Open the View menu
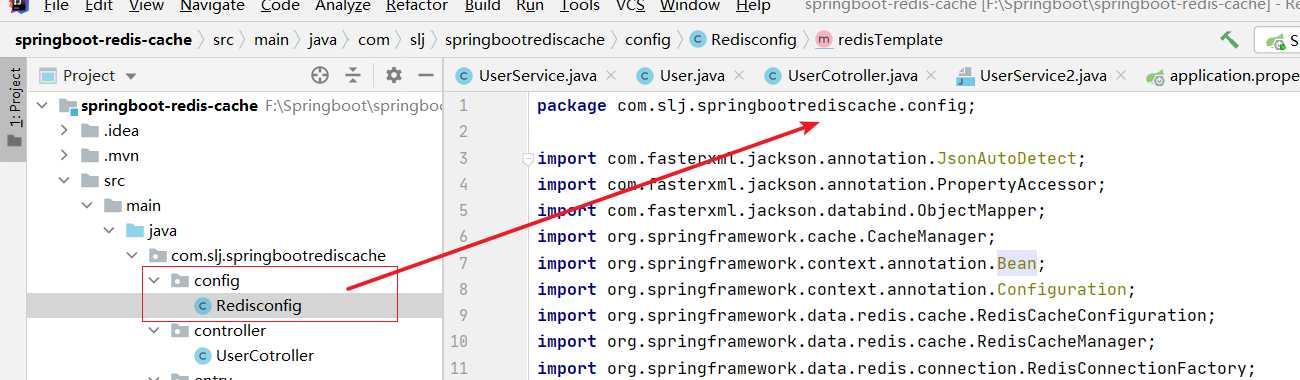 (147, 6)
